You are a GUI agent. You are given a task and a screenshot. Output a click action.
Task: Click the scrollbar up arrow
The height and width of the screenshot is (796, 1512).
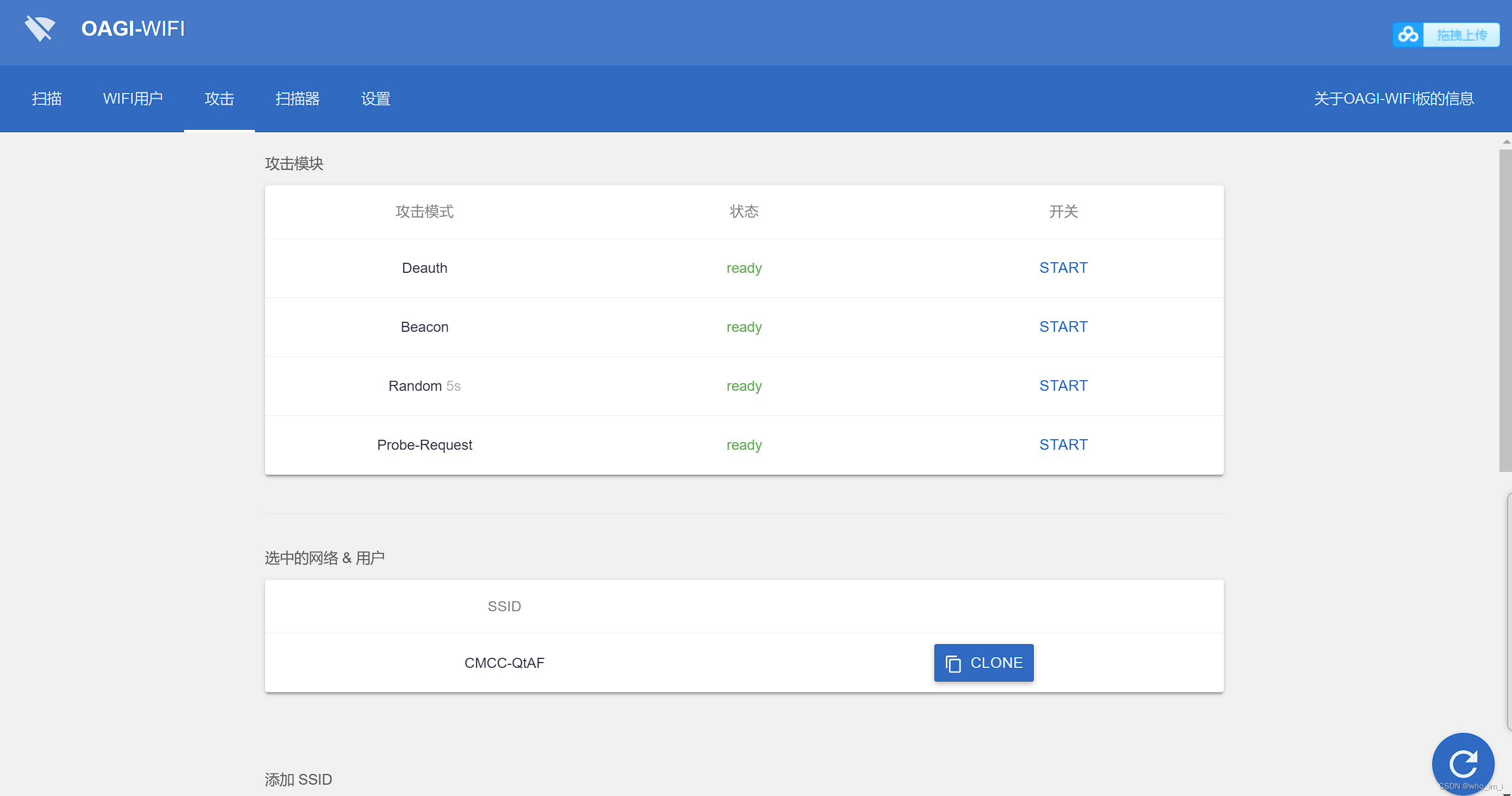point(1506,142)
